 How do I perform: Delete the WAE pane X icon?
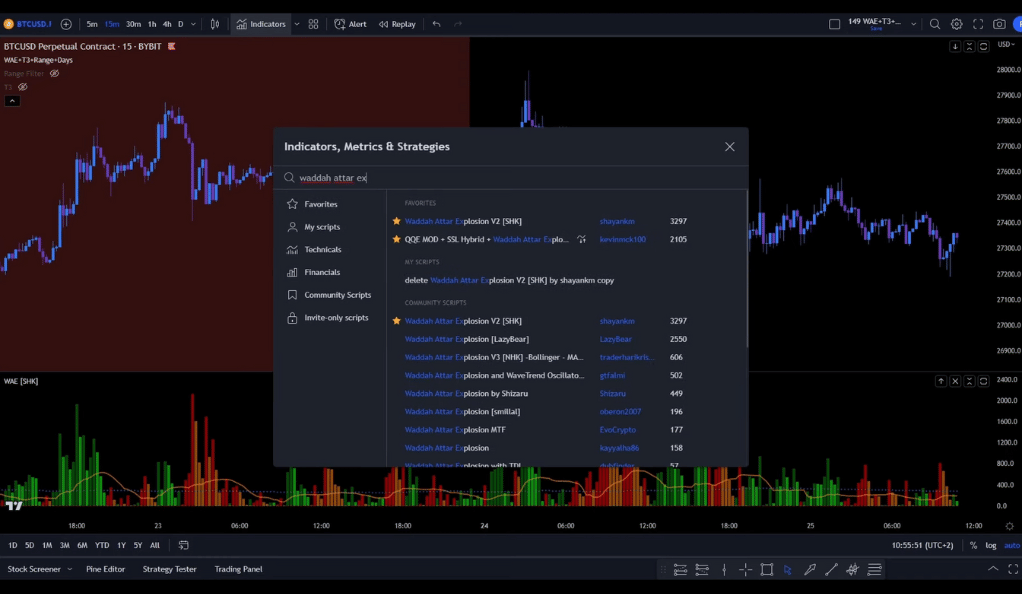[x=955, y=381]
